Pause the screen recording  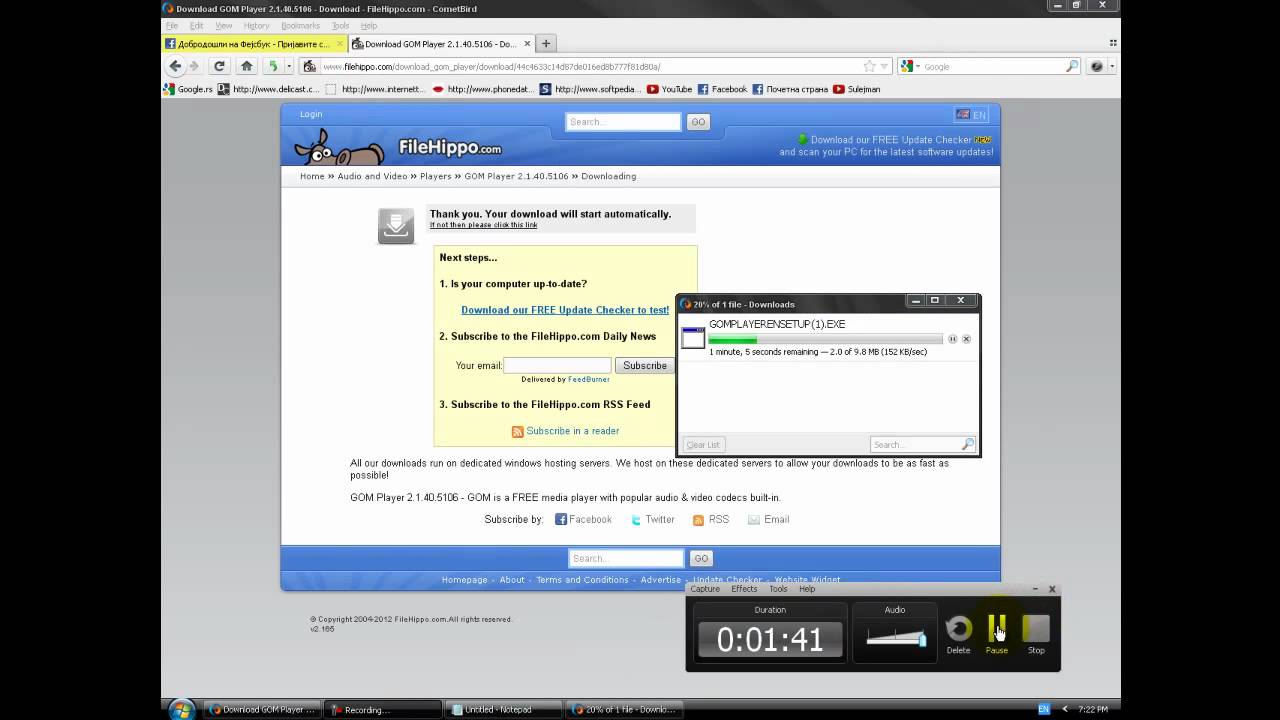997,634
